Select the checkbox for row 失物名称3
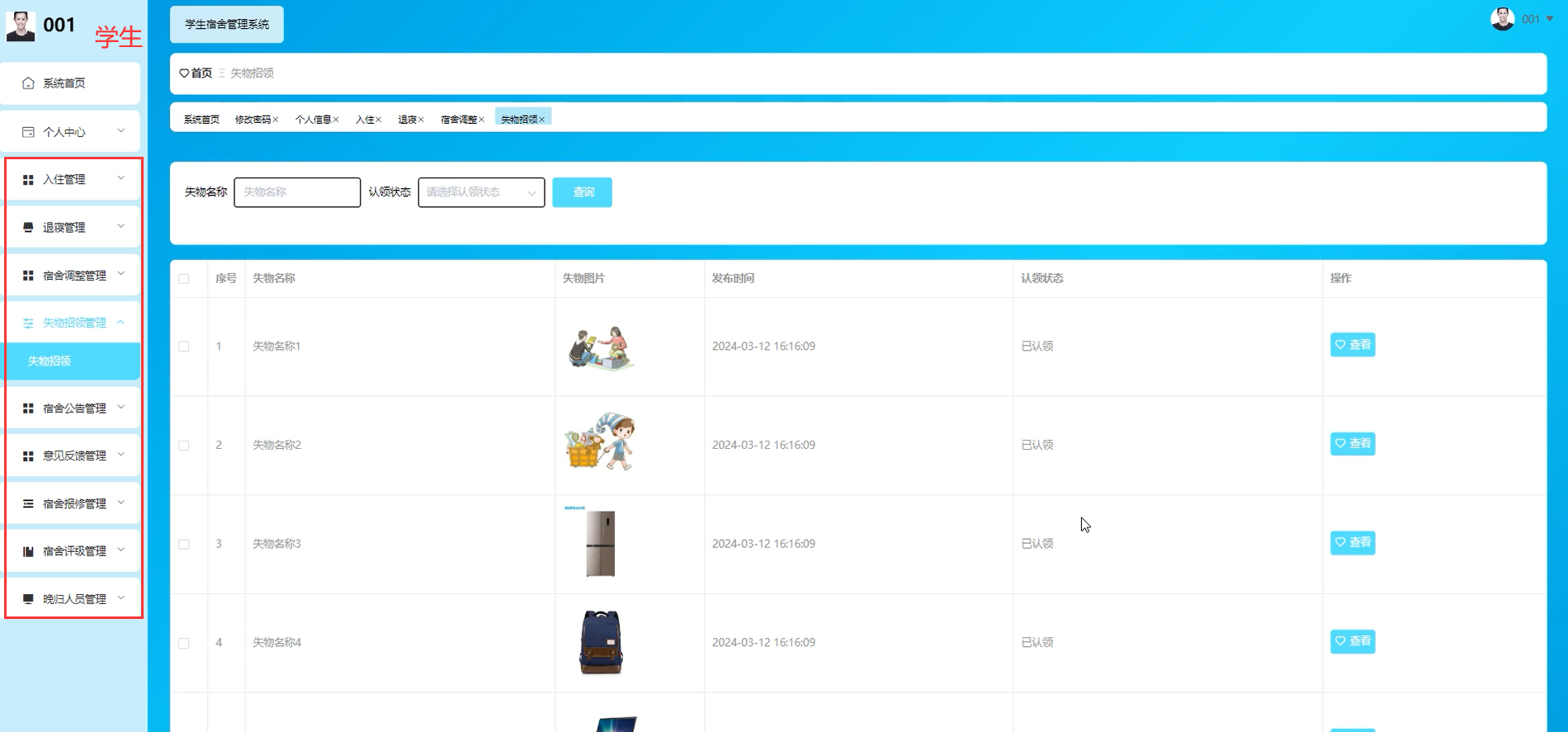 click(x=184, y=545)
